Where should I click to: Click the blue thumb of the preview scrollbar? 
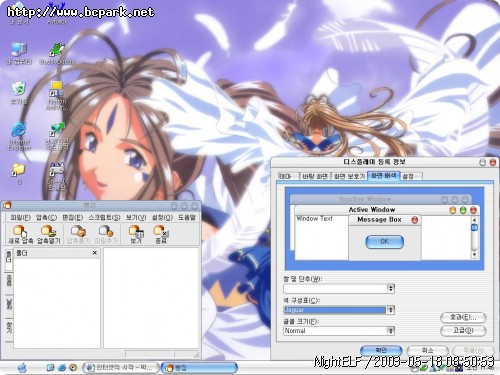click(475, 227)
